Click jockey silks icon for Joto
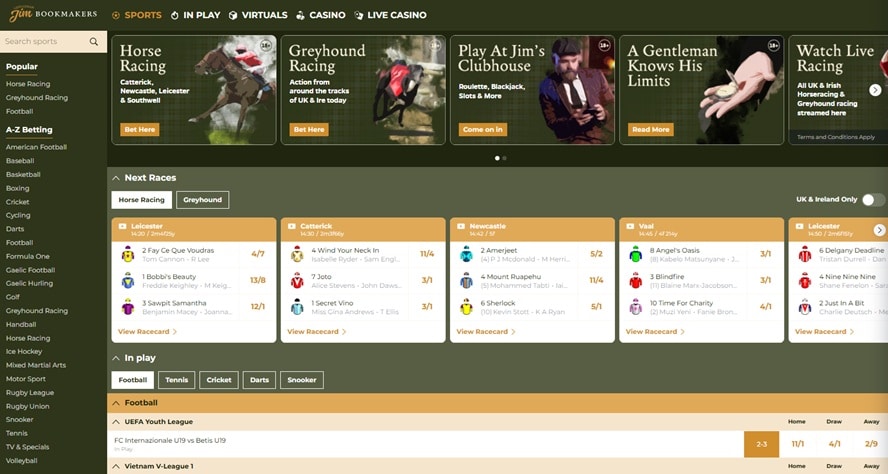Screen dimensions: 888x474 click(x=297, y=280)
